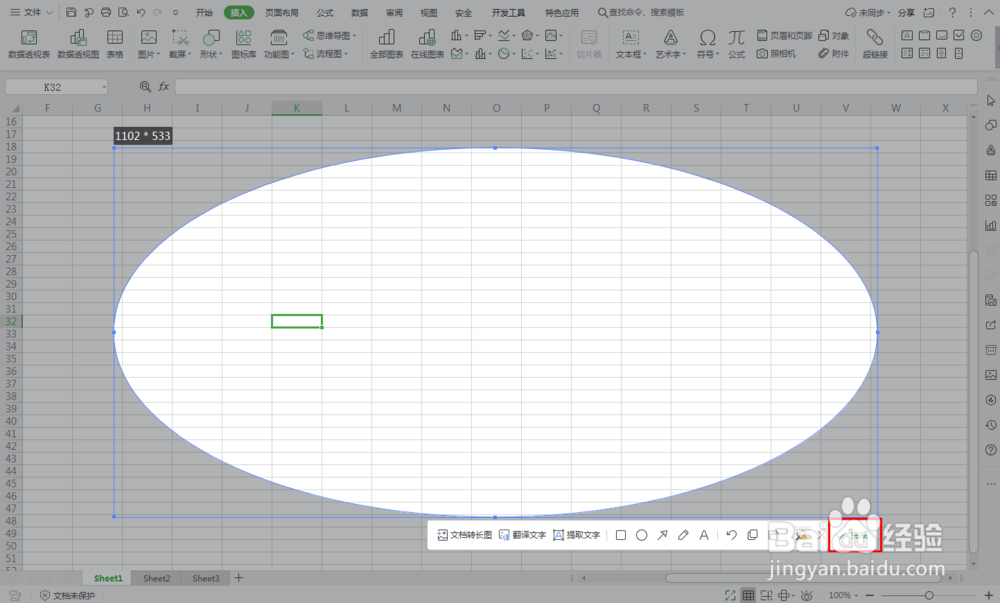Insert 附件 attachment
This screenshot has width=1000, height=603.
click(x=834, y=54)
